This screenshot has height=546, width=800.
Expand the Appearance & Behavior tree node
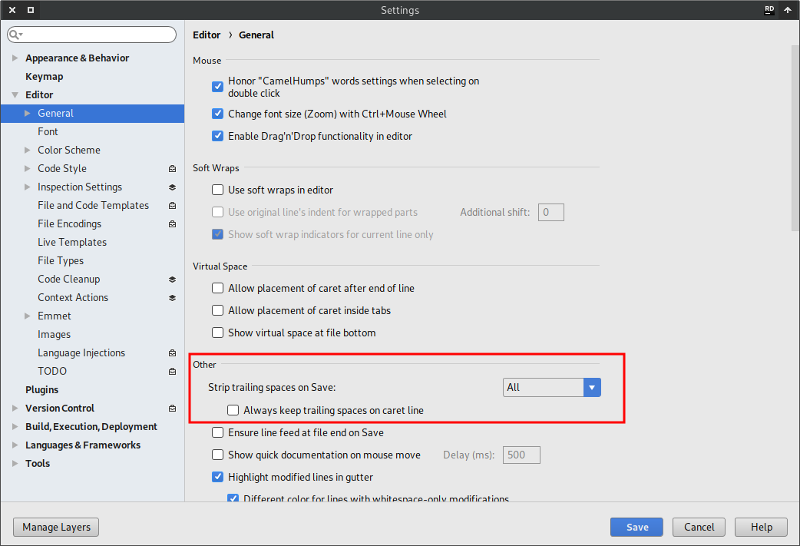(x=14, y=58)
